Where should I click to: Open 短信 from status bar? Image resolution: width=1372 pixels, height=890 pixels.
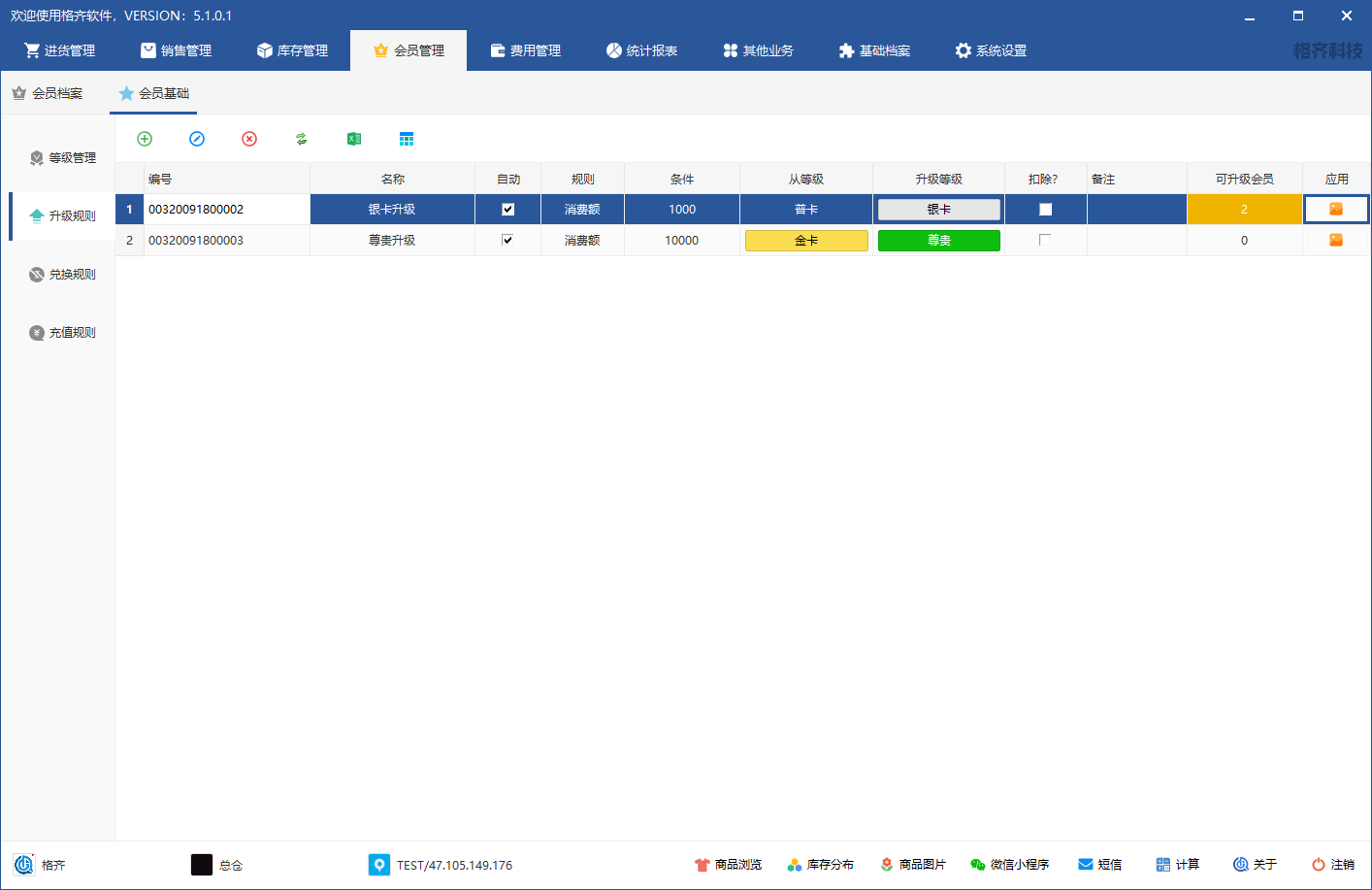pyautogui.click(x=1100, y=865)
